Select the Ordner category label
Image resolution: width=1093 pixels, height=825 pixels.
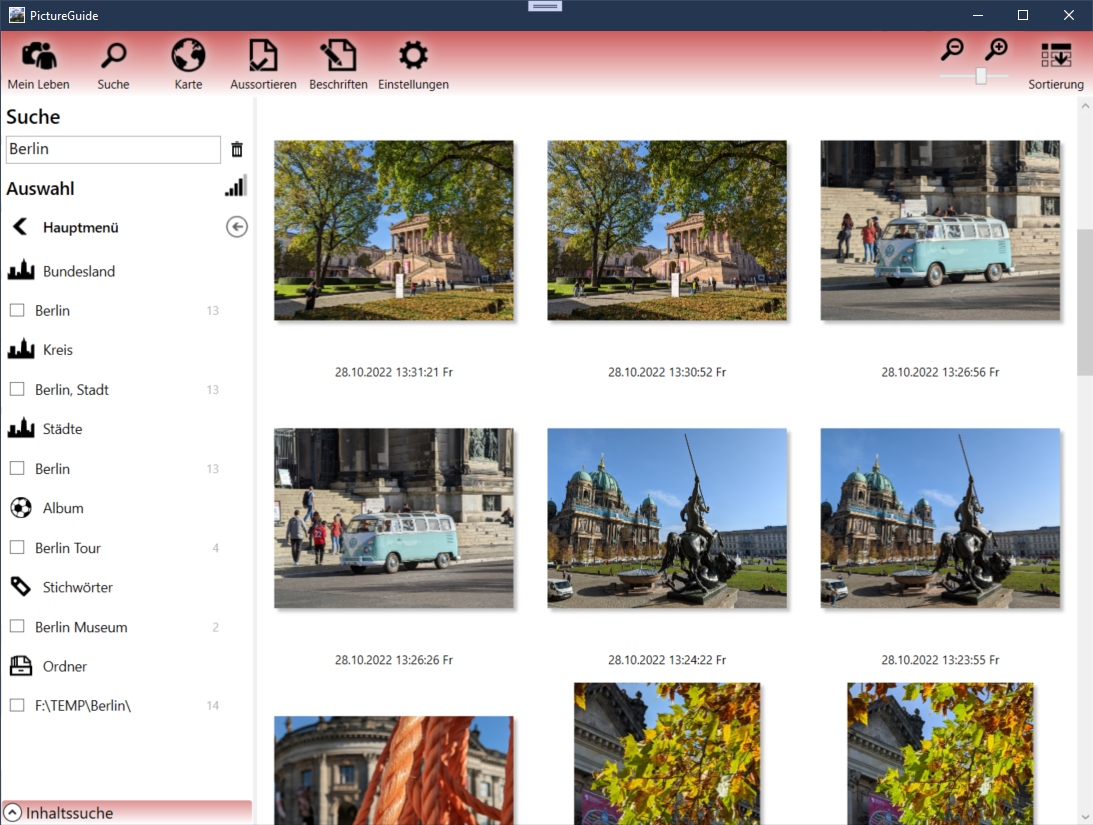click(65, 666)
